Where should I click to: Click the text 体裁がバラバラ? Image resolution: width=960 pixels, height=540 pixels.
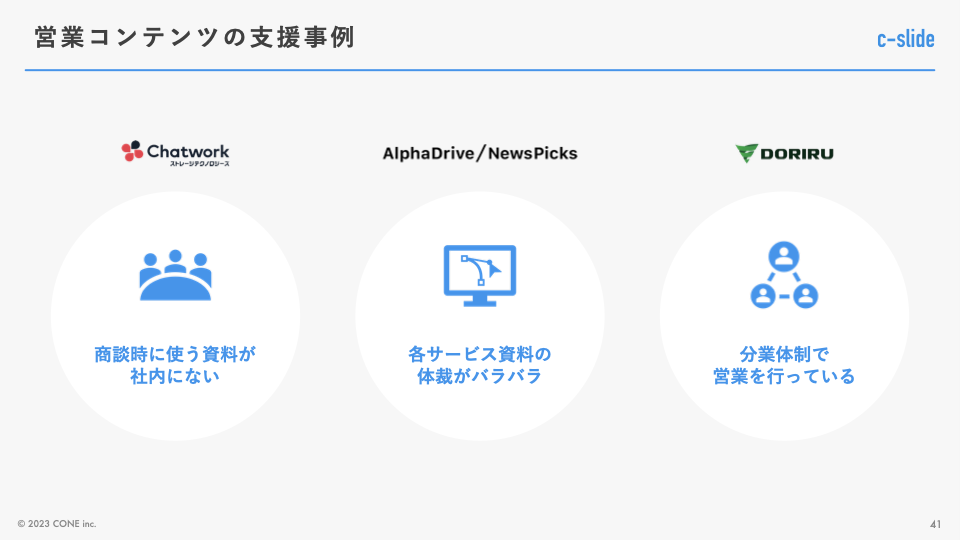point(479,378)
